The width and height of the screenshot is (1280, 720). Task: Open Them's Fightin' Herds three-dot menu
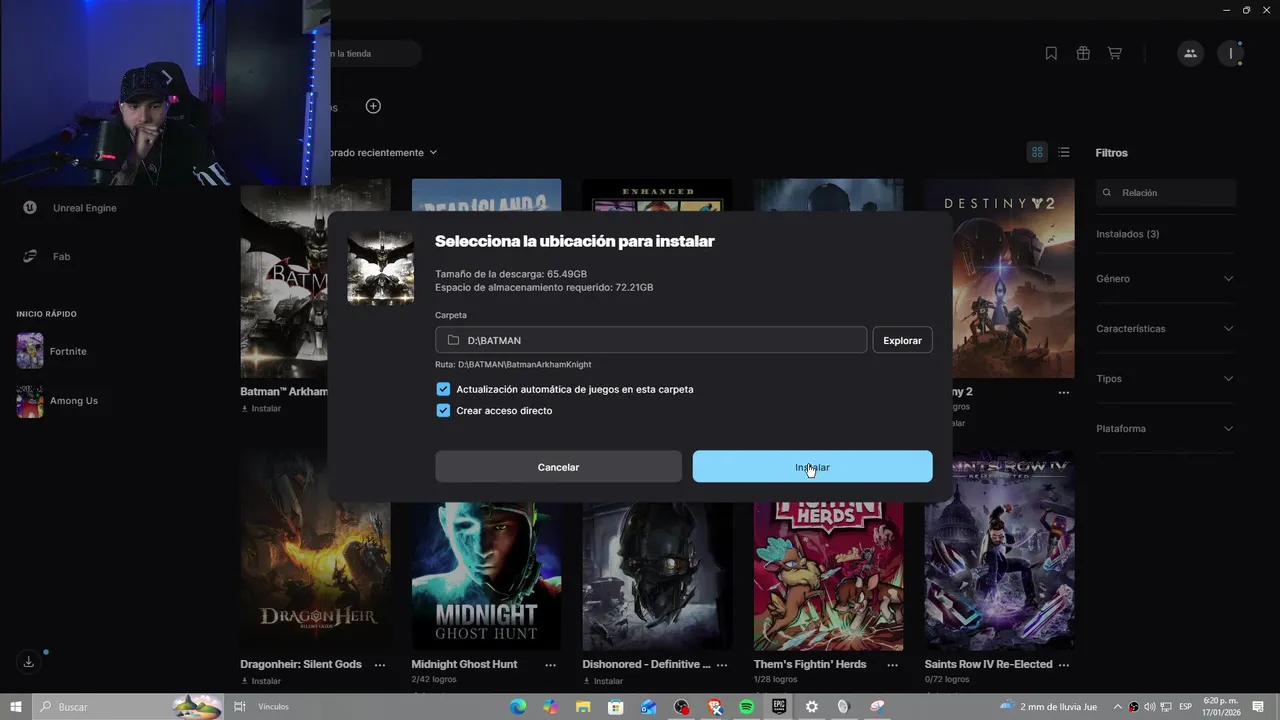pos(893,664)
